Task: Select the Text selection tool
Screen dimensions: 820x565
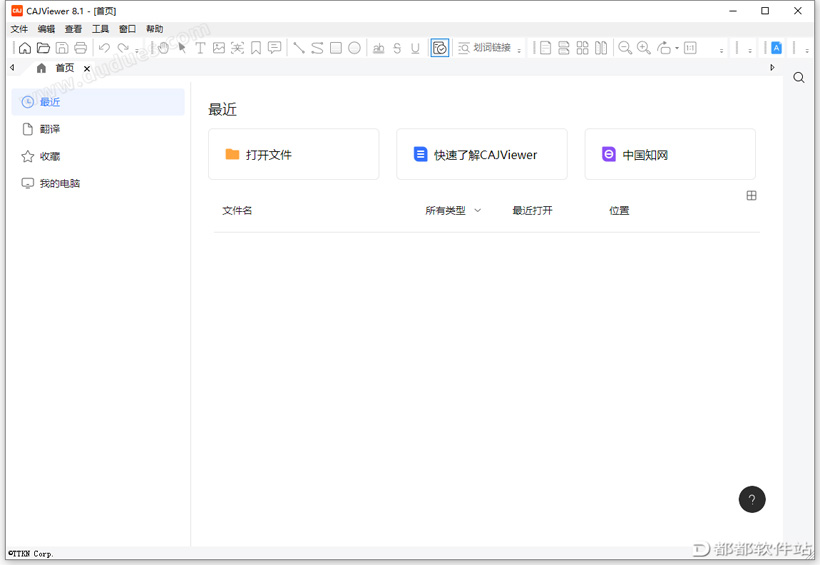Action: coord(200,48)
